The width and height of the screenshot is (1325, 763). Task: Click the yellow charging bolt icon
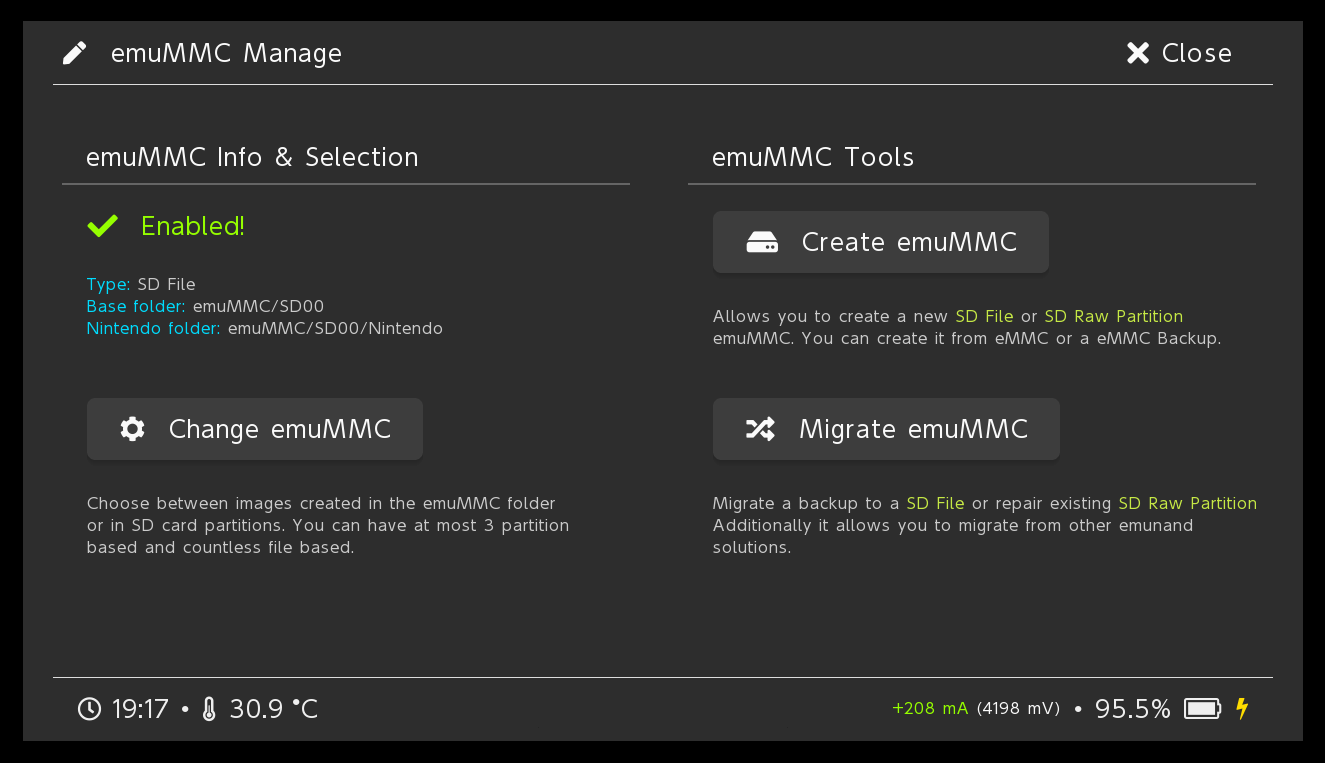click(1242, 708)
